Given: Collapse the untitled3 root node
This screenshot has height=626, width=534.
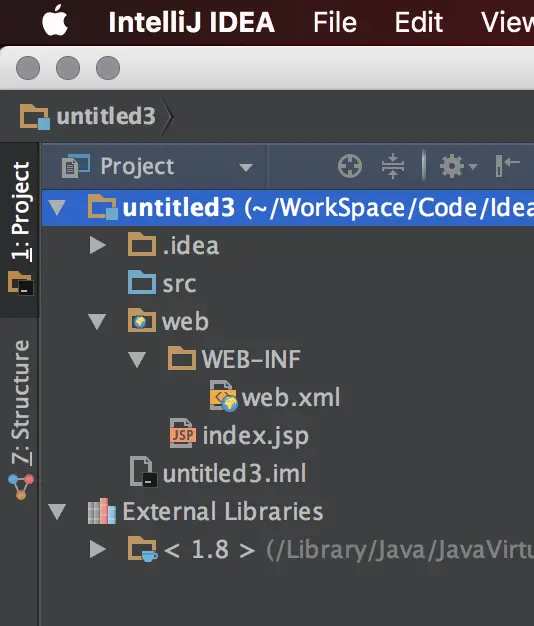Looking at the screenshot, I should coord(57,208).
